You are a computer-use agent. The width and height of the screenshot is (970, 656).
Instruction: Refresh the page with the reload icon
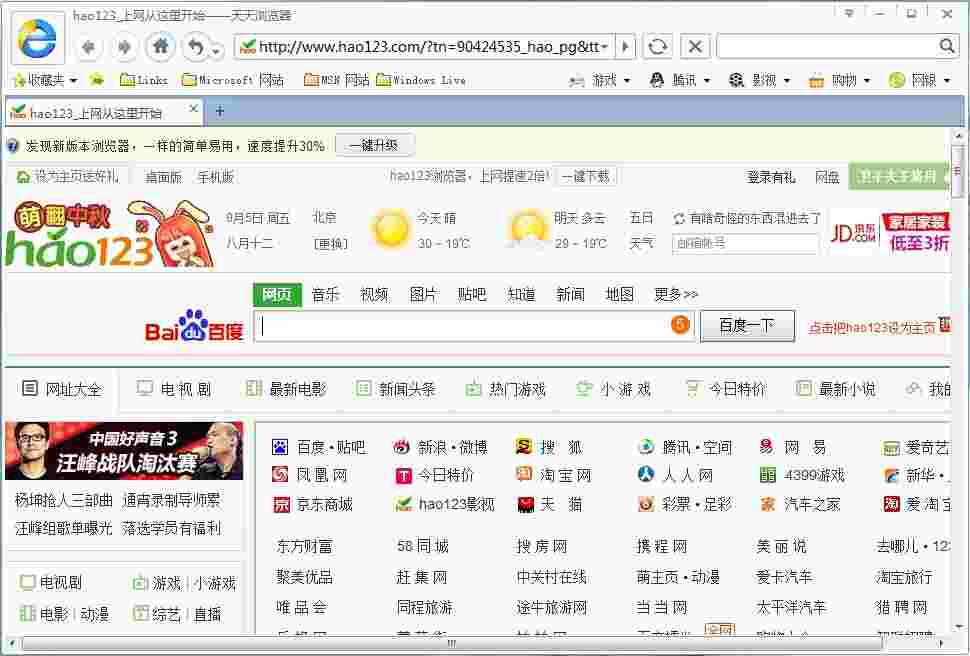pyautogui.click(x=657, y=46)
